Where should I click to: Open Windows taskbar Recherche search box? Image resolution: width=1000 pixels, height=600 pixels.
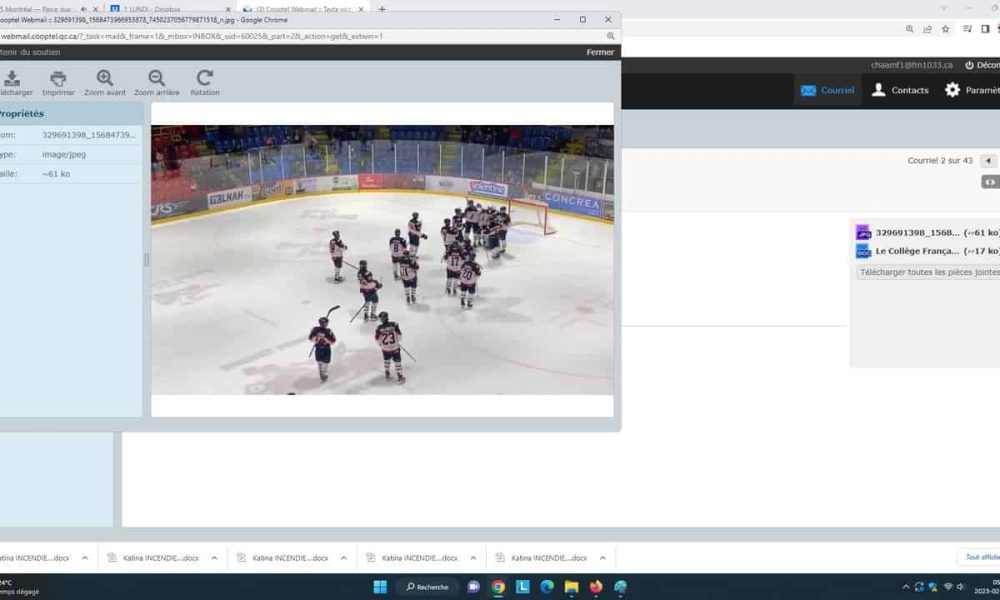coord(430,587)
